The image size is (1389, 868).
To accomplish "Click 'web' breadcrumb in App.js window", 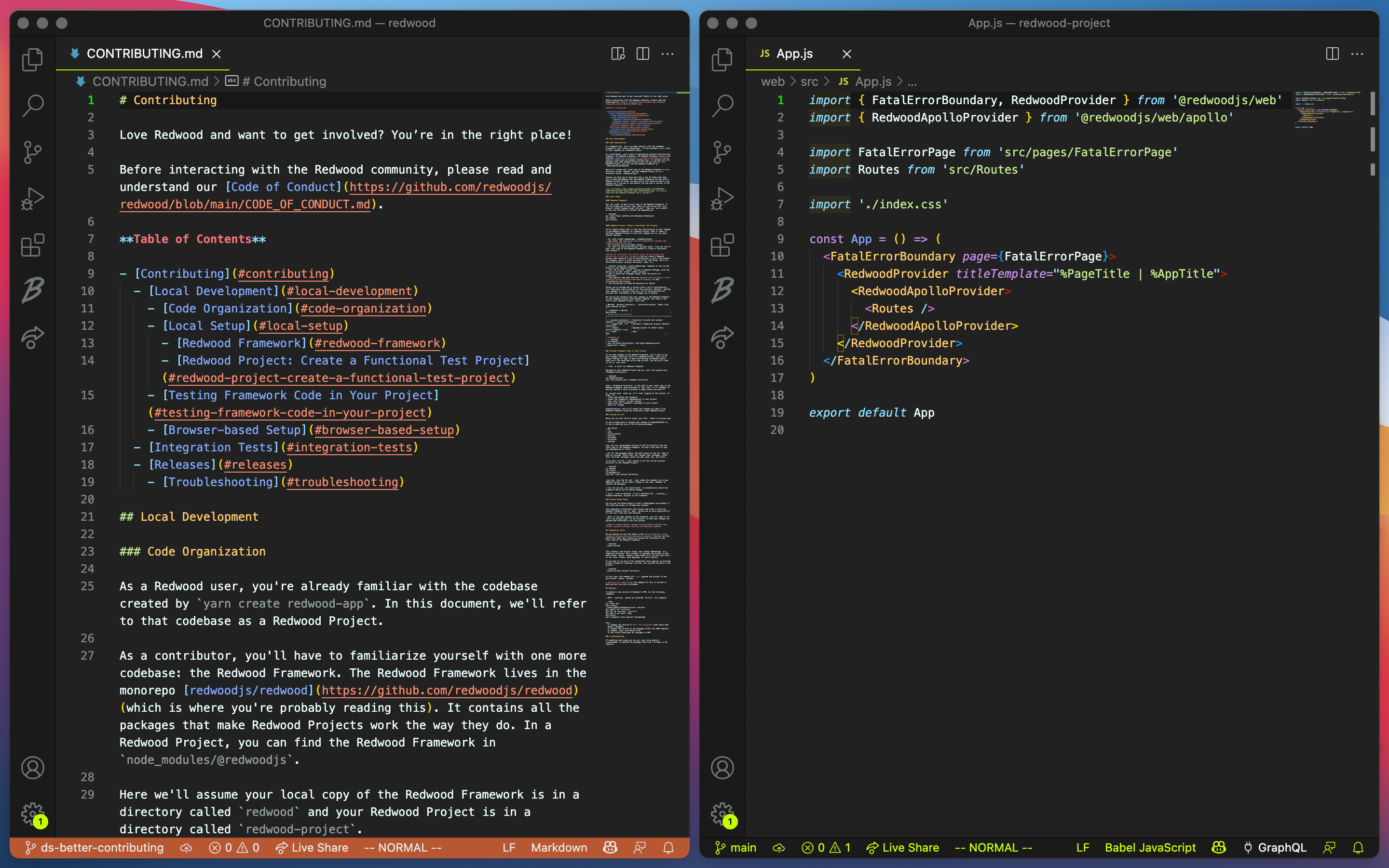I will point(773,81).
